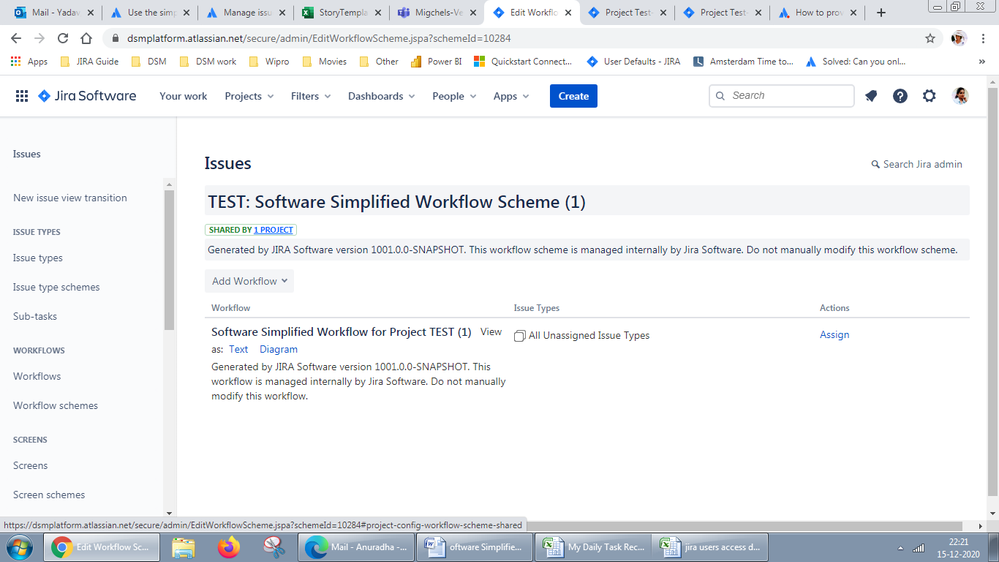Open Screen schemes in the sidebar
Image resolution: width=999 pixels, height=562 pixels.
pyautogui.click(x=48, y=494)
